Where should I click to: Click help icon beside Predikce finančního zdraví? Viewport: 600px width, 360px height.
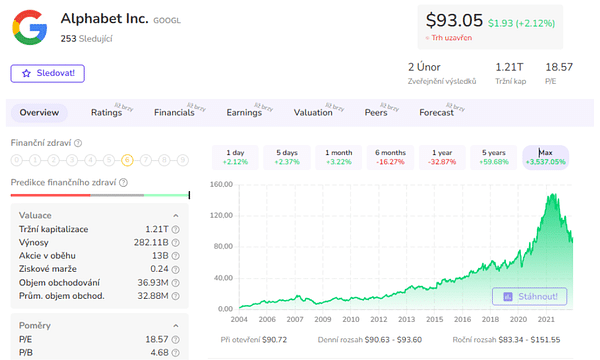click(123, 182)
